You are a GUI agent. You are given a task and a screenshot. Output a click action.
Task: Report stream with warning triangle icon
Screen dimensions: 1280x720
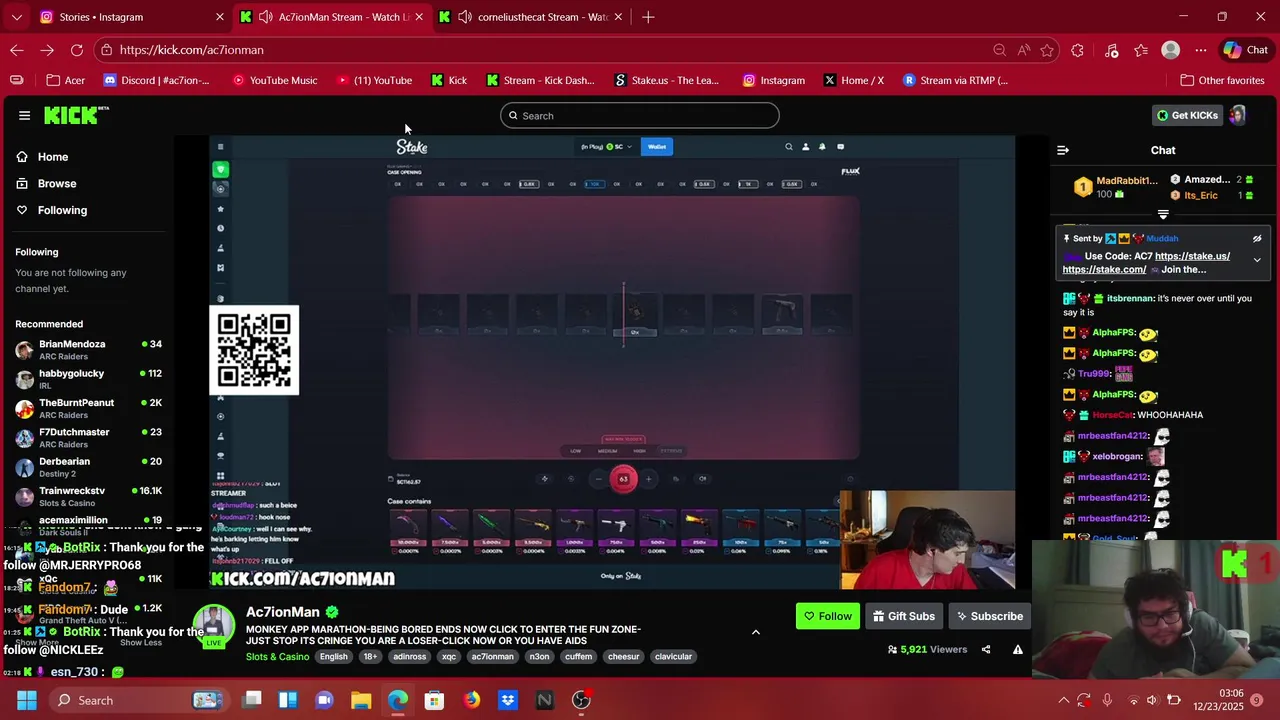pyautogui.click(x=1017, y=650)
